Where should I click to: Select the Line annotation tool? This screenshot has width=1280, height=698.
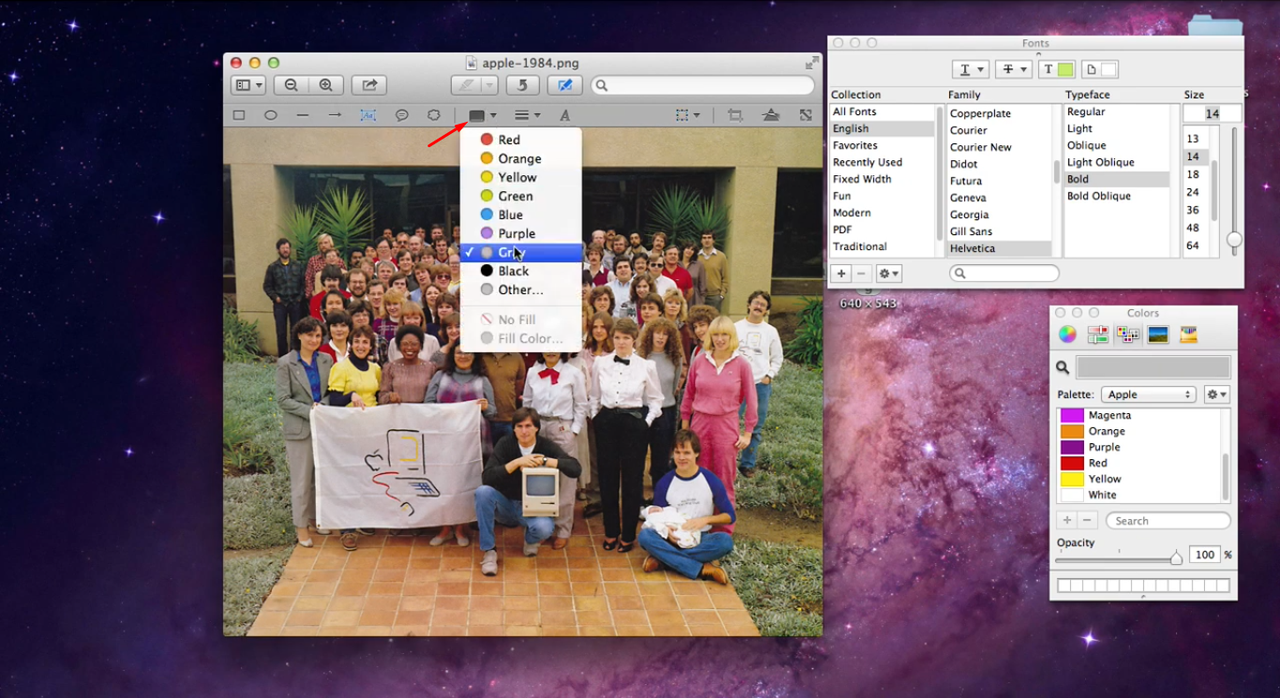pos(302,115)
